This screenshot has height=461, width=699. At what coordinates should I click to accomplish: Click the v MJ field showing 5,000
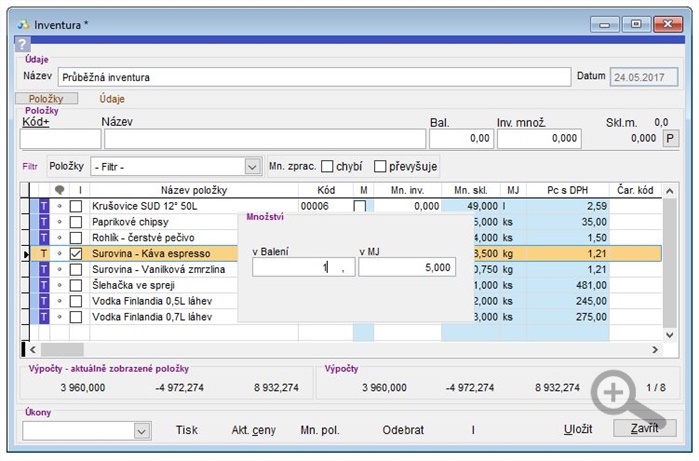click(x=407, y=268)
